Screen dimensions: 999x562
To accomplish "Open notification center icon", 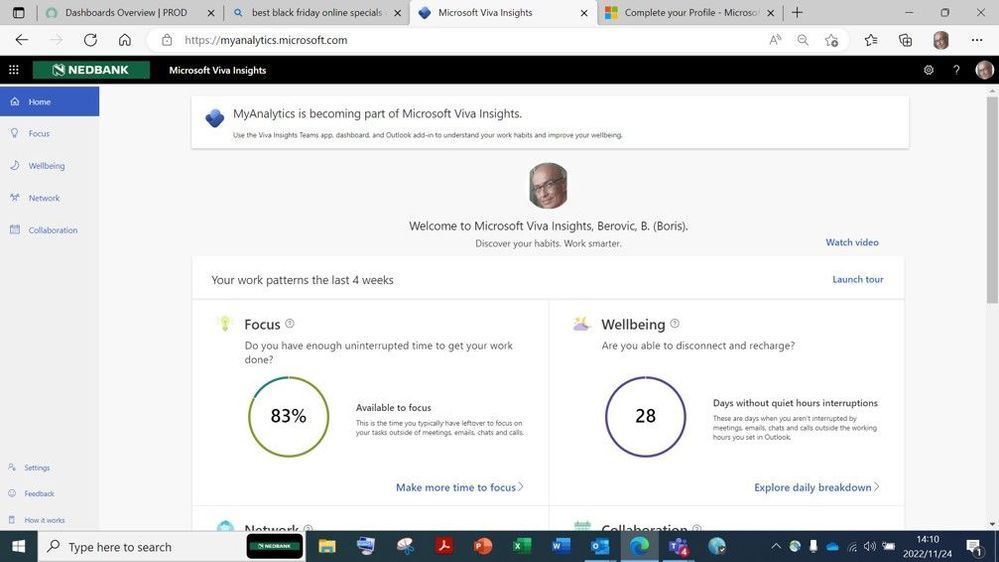I will point(974,546).
